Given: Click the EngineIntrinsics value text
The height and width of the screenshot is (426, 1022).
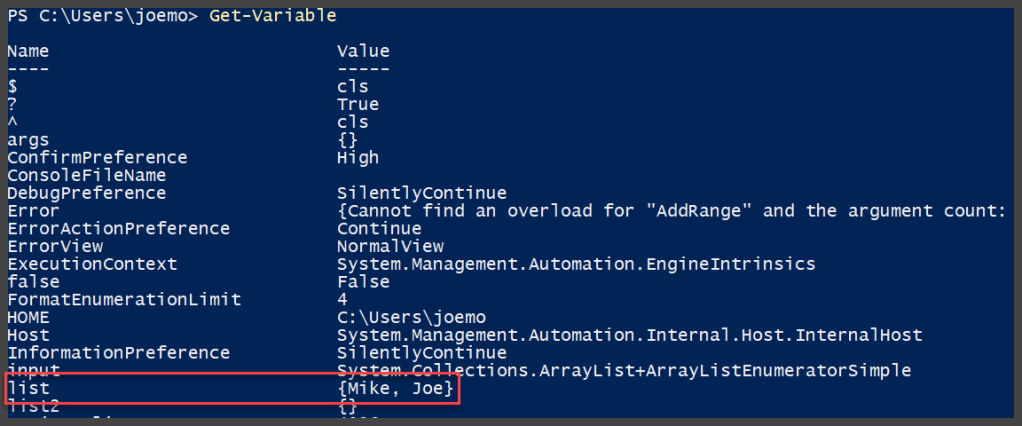Looking at the screenshot, I should tap(575, 264).
